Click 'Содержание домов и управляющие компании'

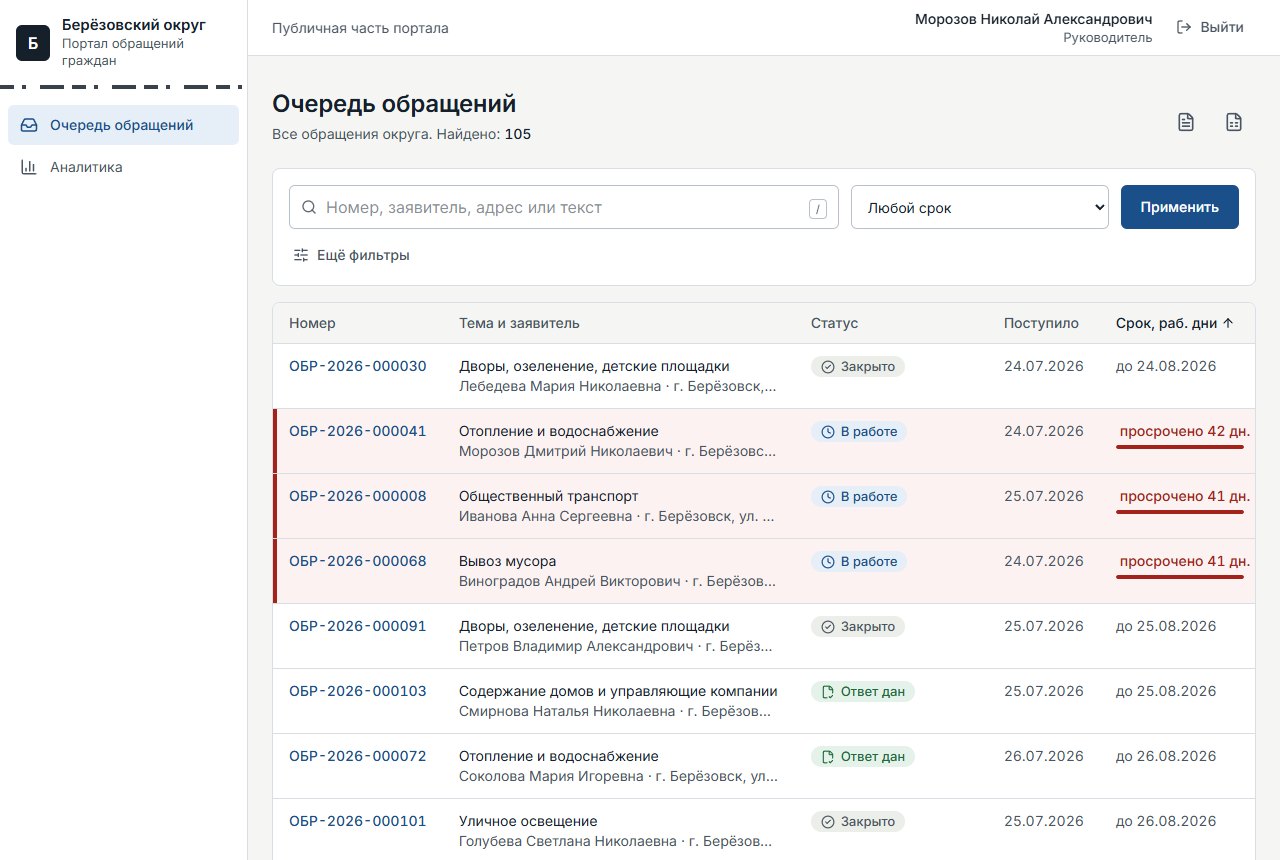click(618, 691)
